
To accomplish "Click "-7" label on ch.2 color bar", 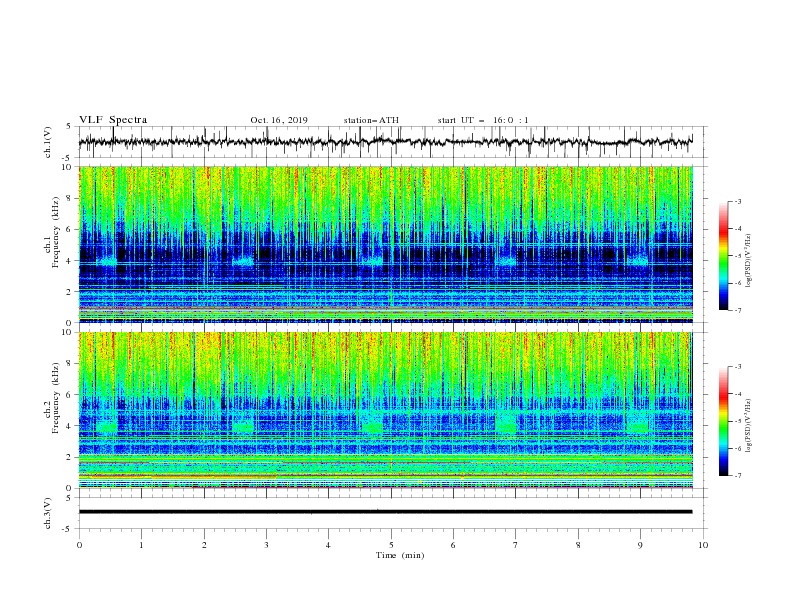I will pyautogui.click(x=737, y=476).
